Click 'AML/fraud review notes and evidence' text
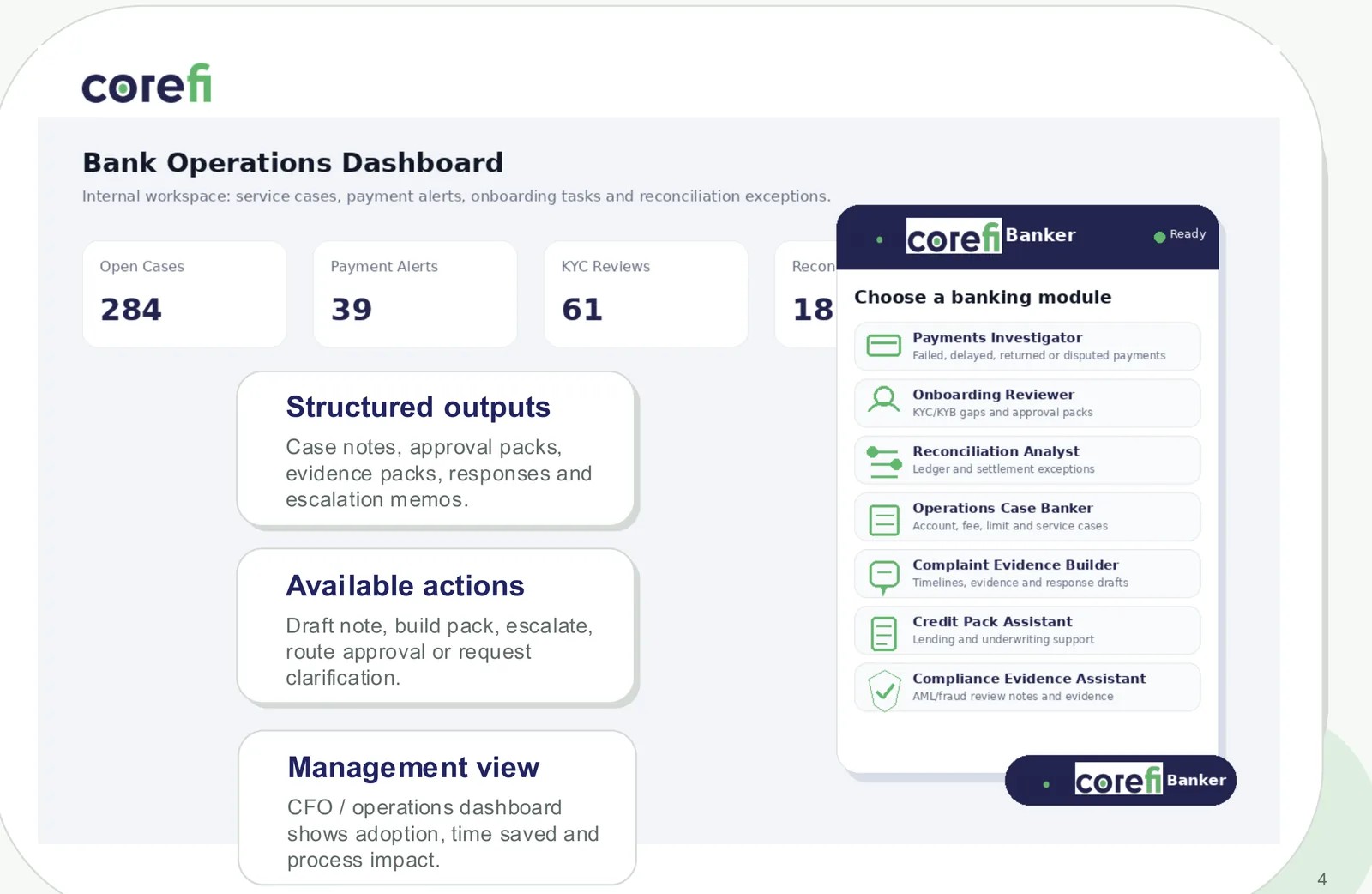This screenshot has height=894, width=1372. pos(1013,696)
